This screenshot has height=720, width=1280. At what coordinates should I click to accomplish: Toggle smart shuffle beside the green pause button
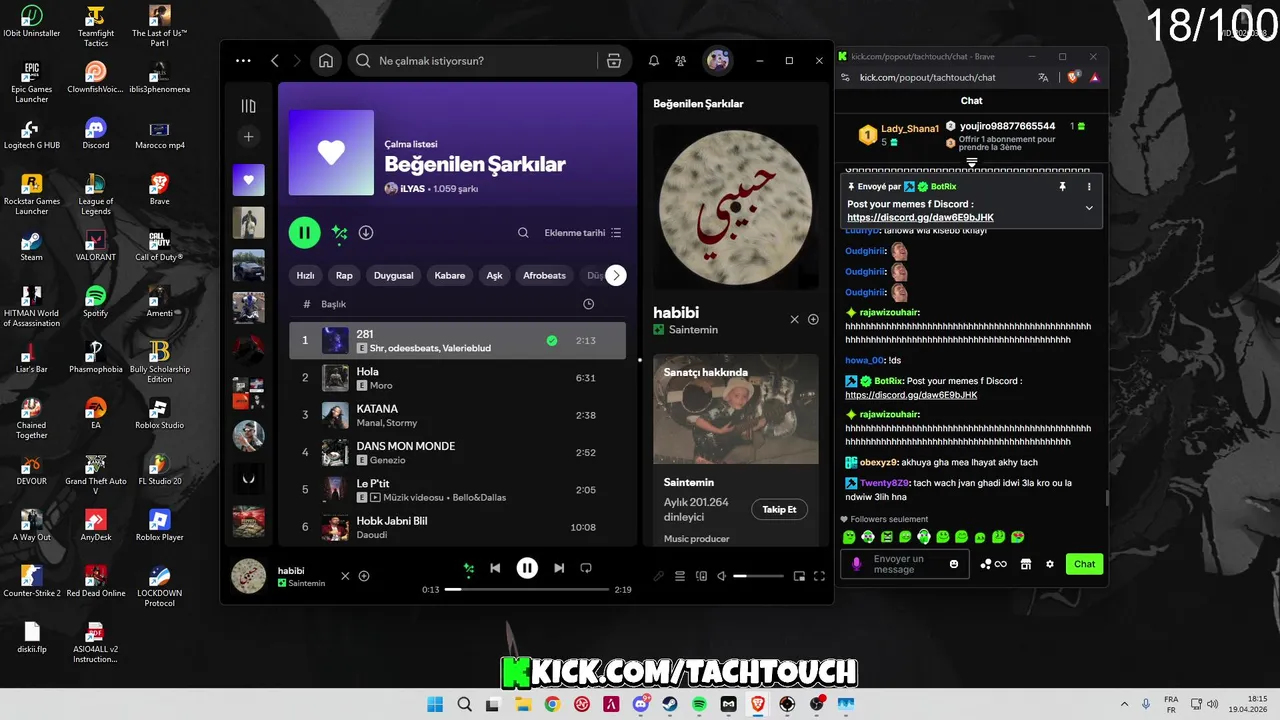point(340,233)
